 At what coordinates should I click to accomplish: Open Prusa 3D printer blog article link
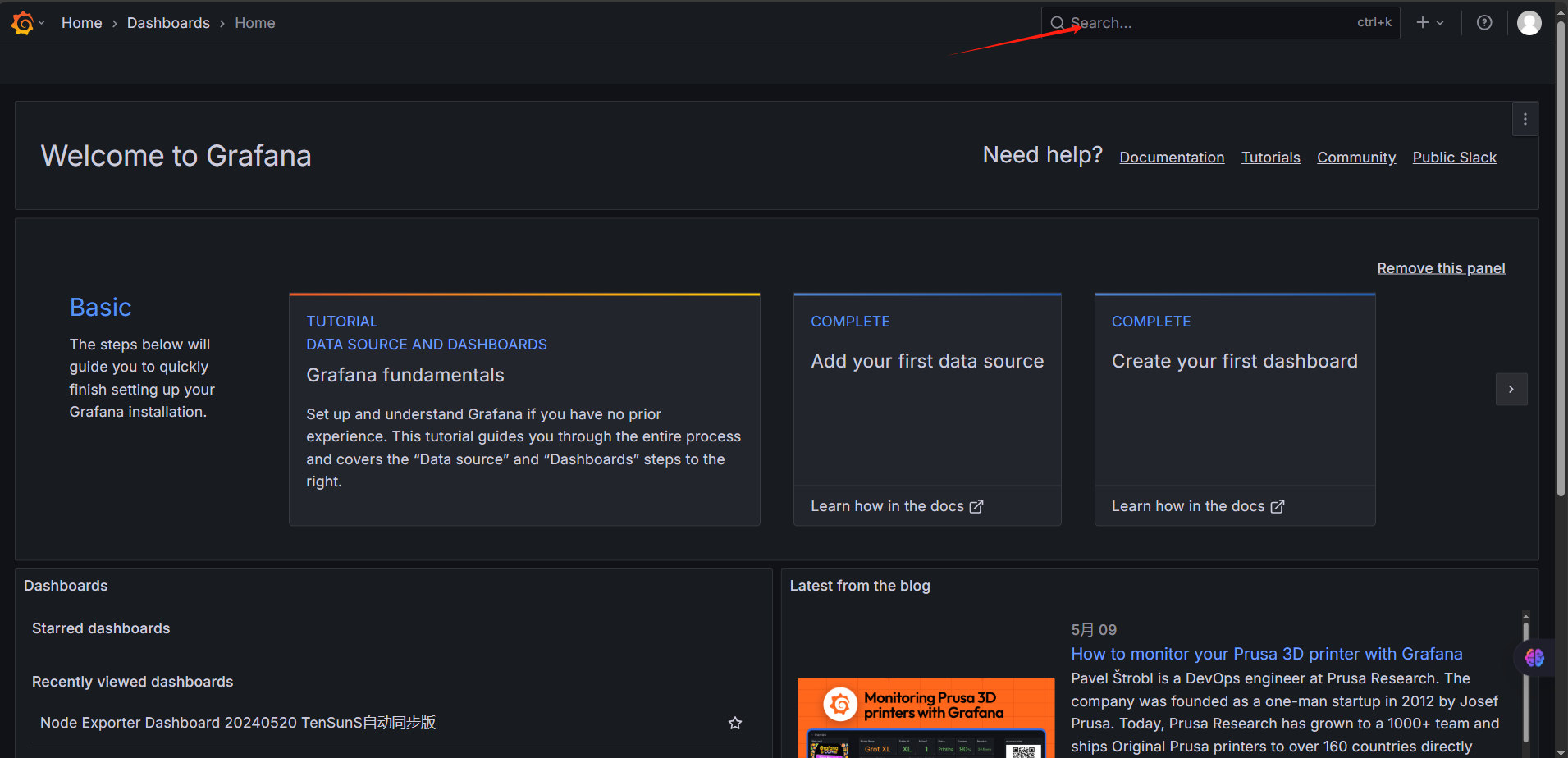point(1267,654)
